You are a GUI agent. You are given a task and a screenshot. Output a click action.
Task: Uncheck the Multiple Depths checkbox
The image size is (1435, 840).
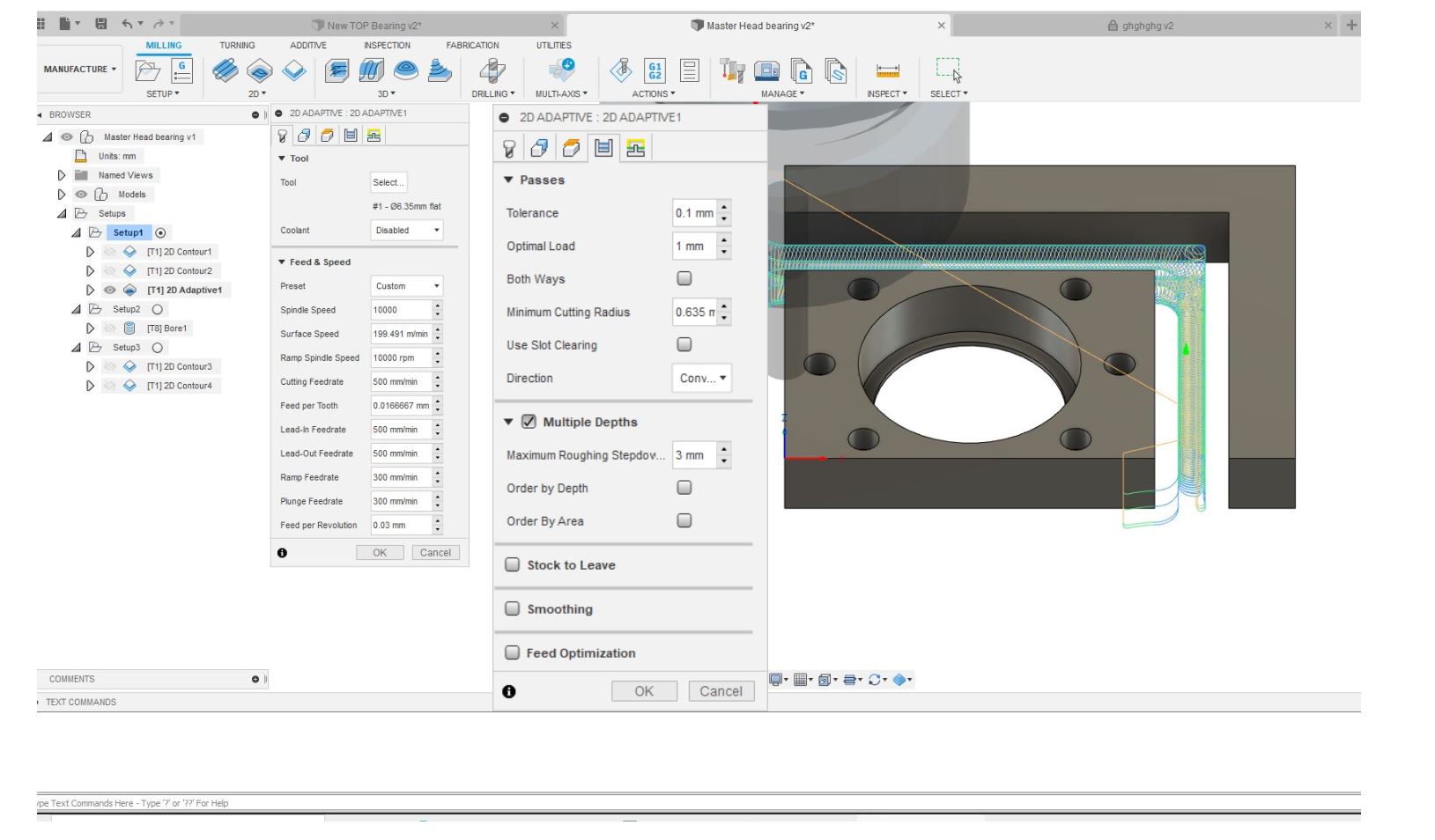click(529, 422)
